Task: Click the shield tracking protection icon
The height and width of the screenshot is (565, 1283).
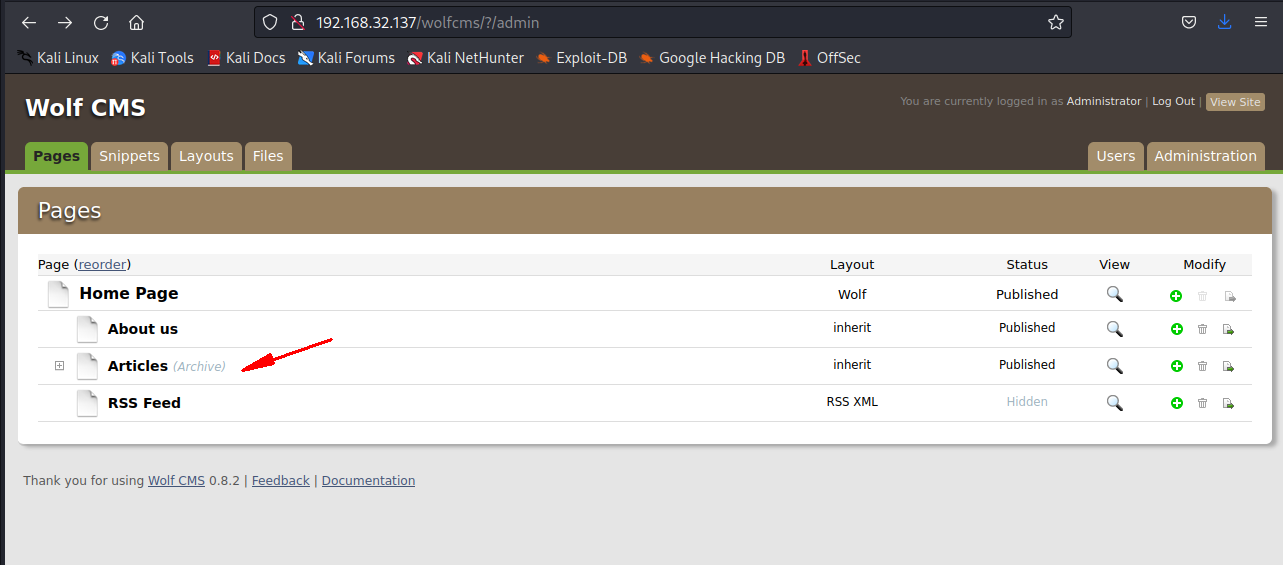Action: pos(270,22)
